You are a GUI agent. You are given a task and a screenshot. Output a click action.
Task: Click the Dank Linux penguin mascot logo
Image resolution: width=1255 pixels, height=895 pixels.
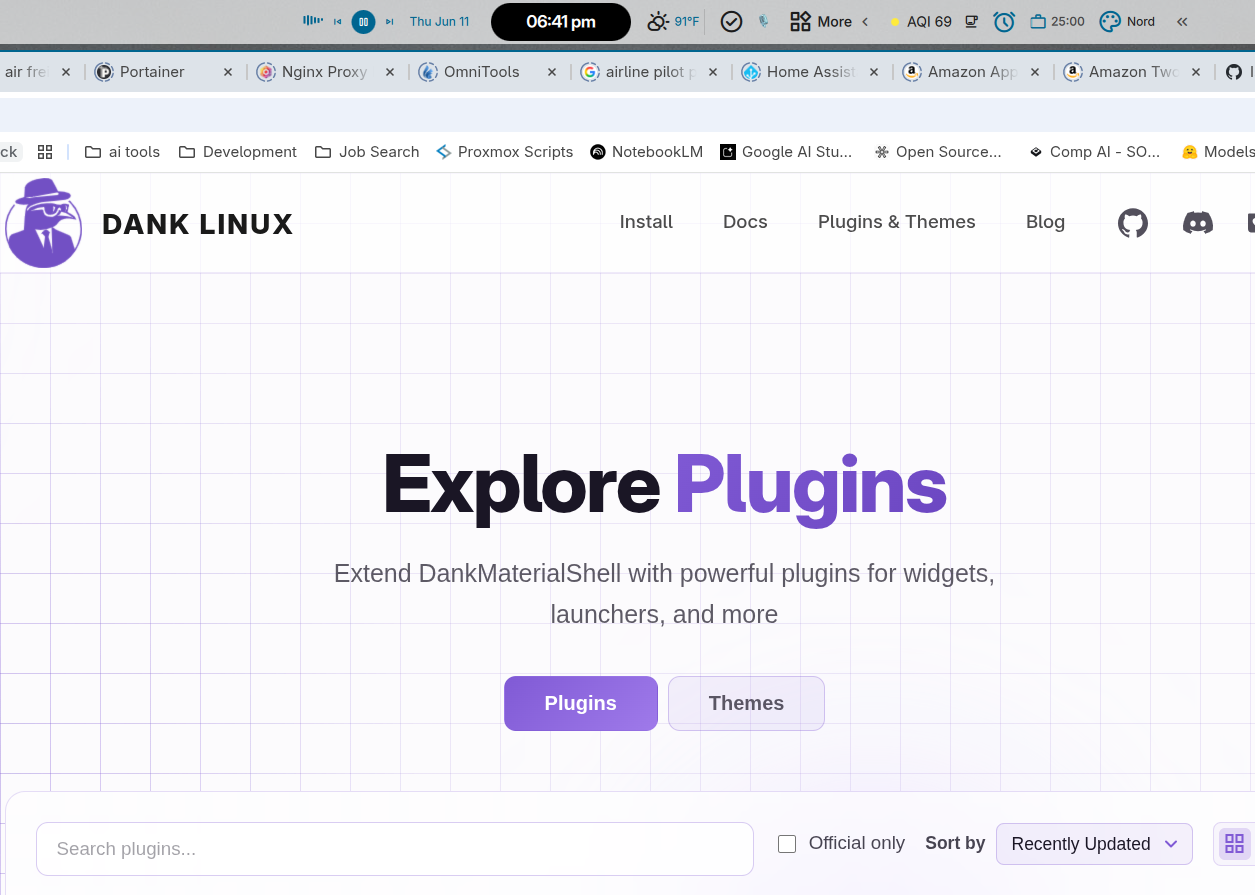[43, 223]
